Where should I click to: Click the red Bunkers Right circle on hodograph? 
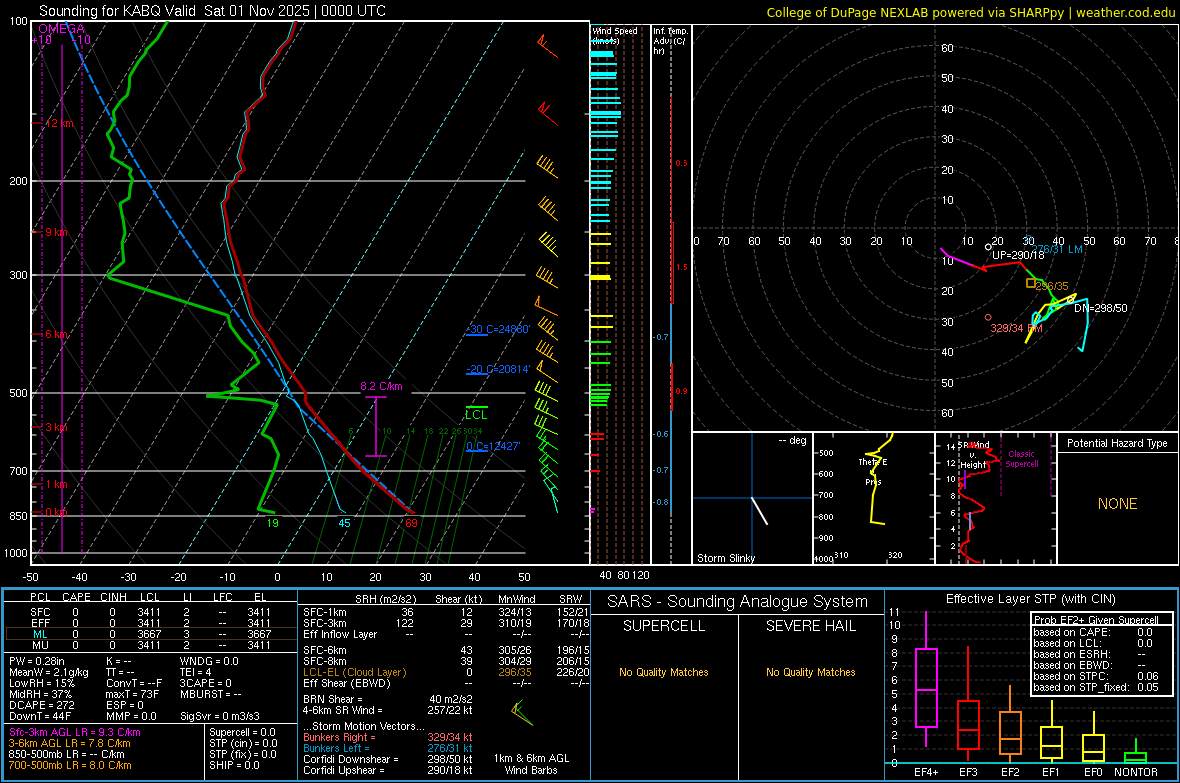[x=988, y=317]
